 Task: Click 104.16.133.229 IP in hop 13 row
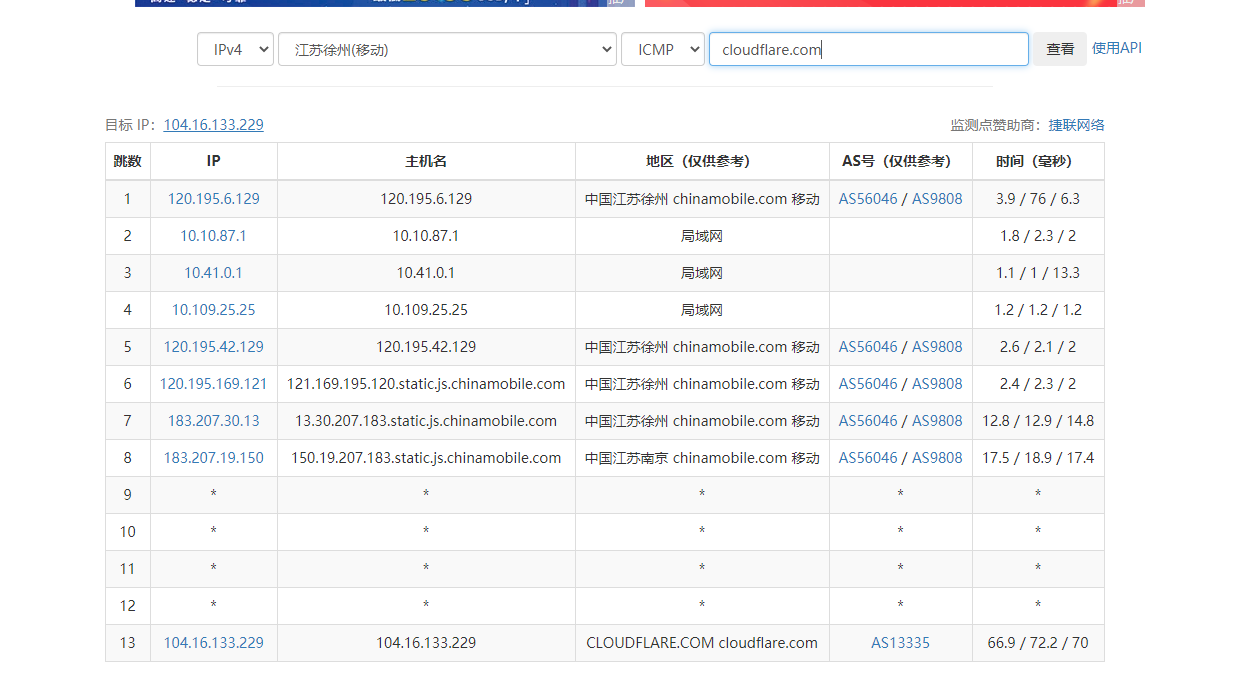point(213,643)
